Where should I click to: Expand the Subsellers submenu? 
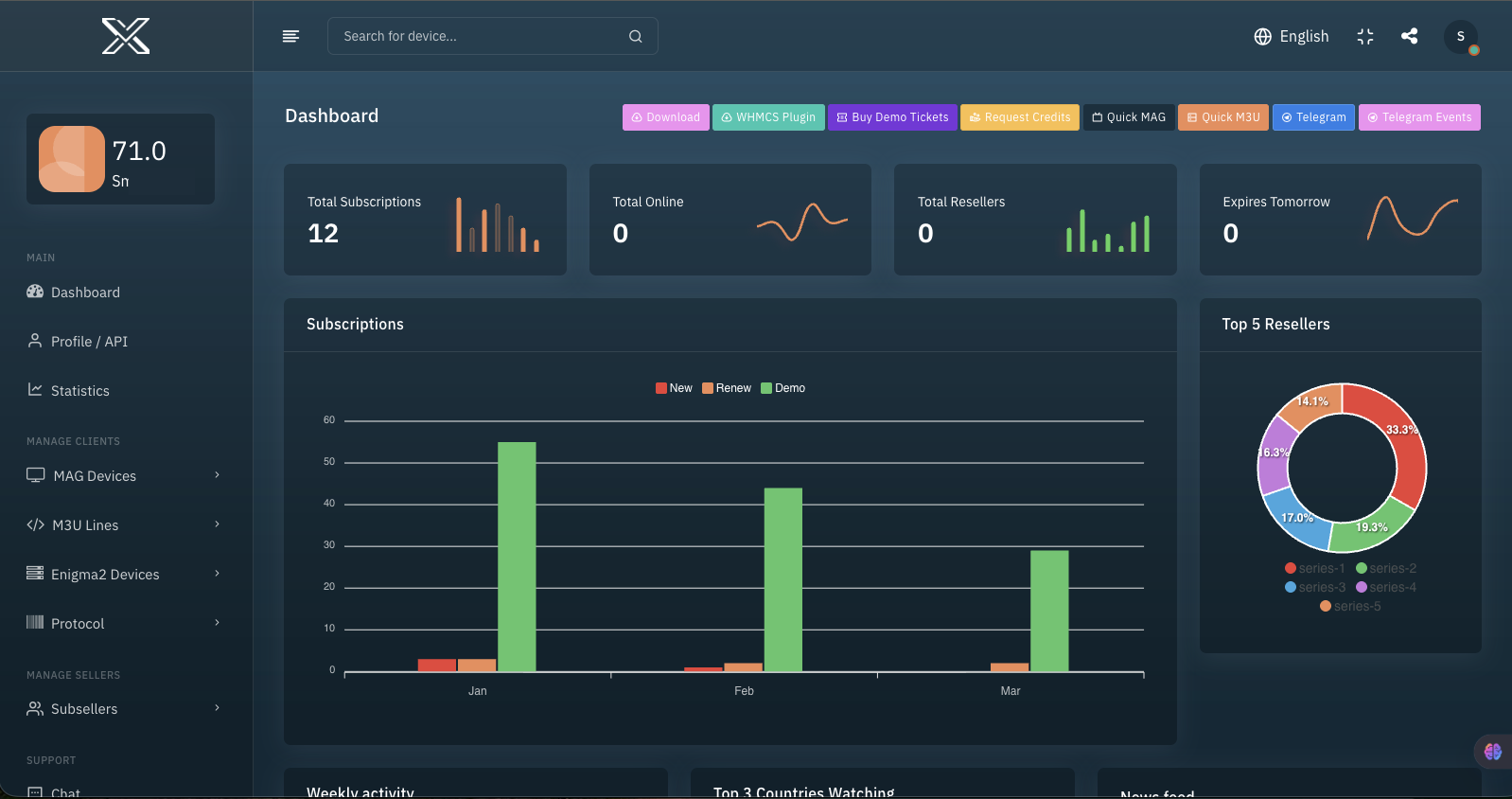[x=123, y=708]
